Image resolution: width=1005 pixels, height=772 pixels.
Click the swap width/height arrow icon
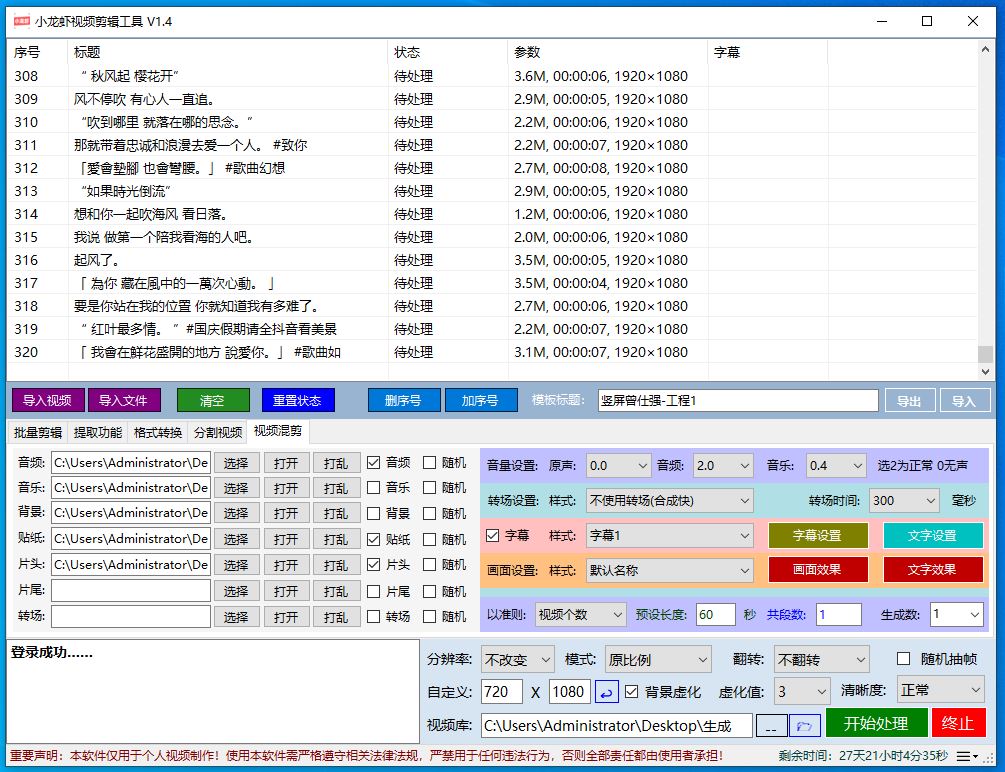(x=607, y=691)
